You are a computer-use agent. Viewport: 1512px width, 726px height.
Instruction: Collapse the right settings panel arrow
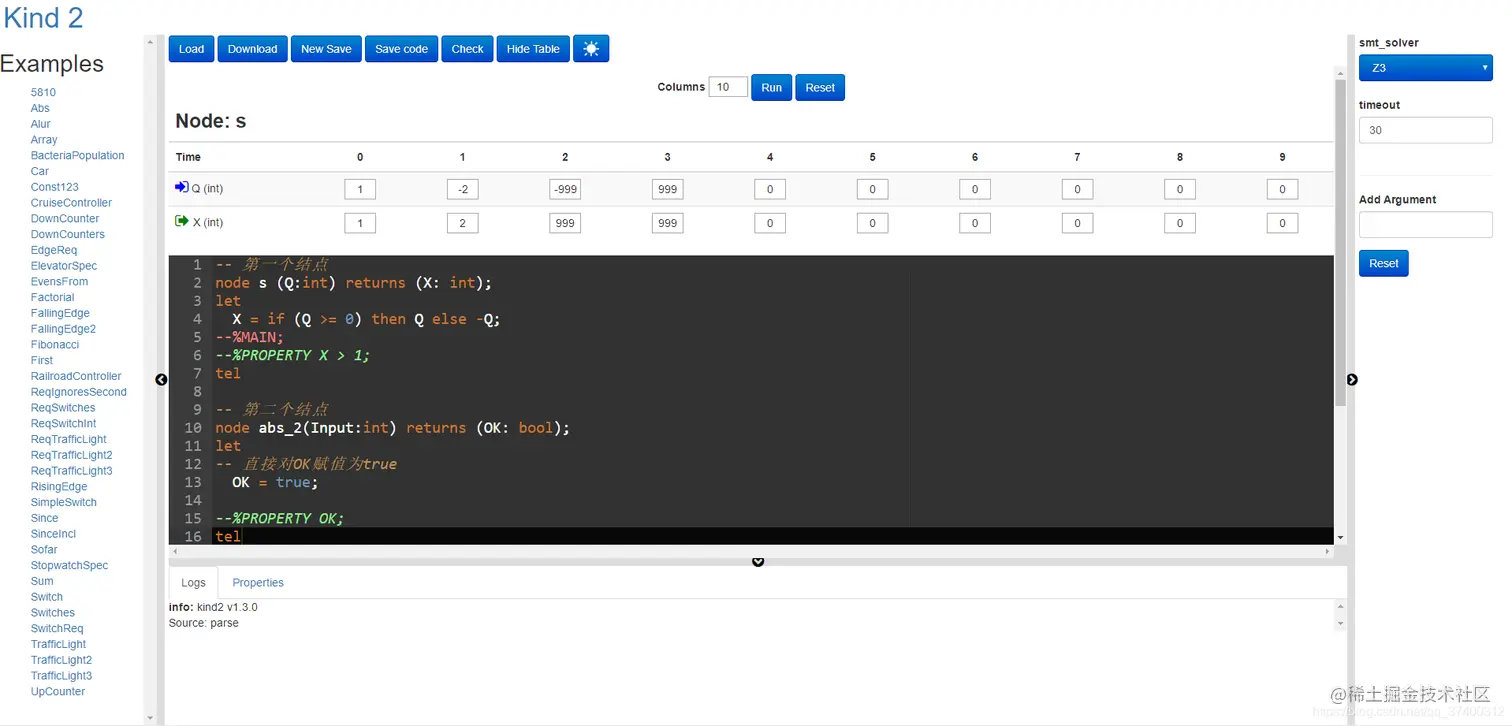(x=1352, y=380)
